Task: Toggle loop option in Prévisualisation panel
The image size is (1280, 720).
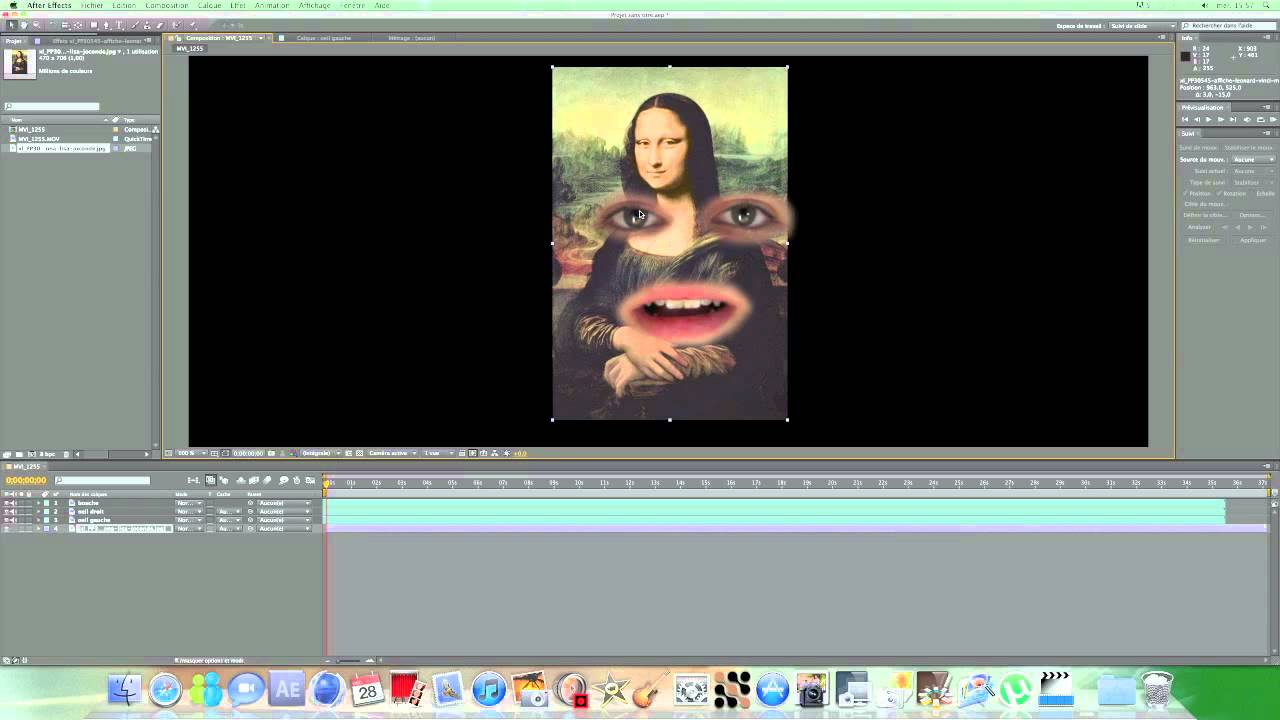Action: click(1260, 119)
